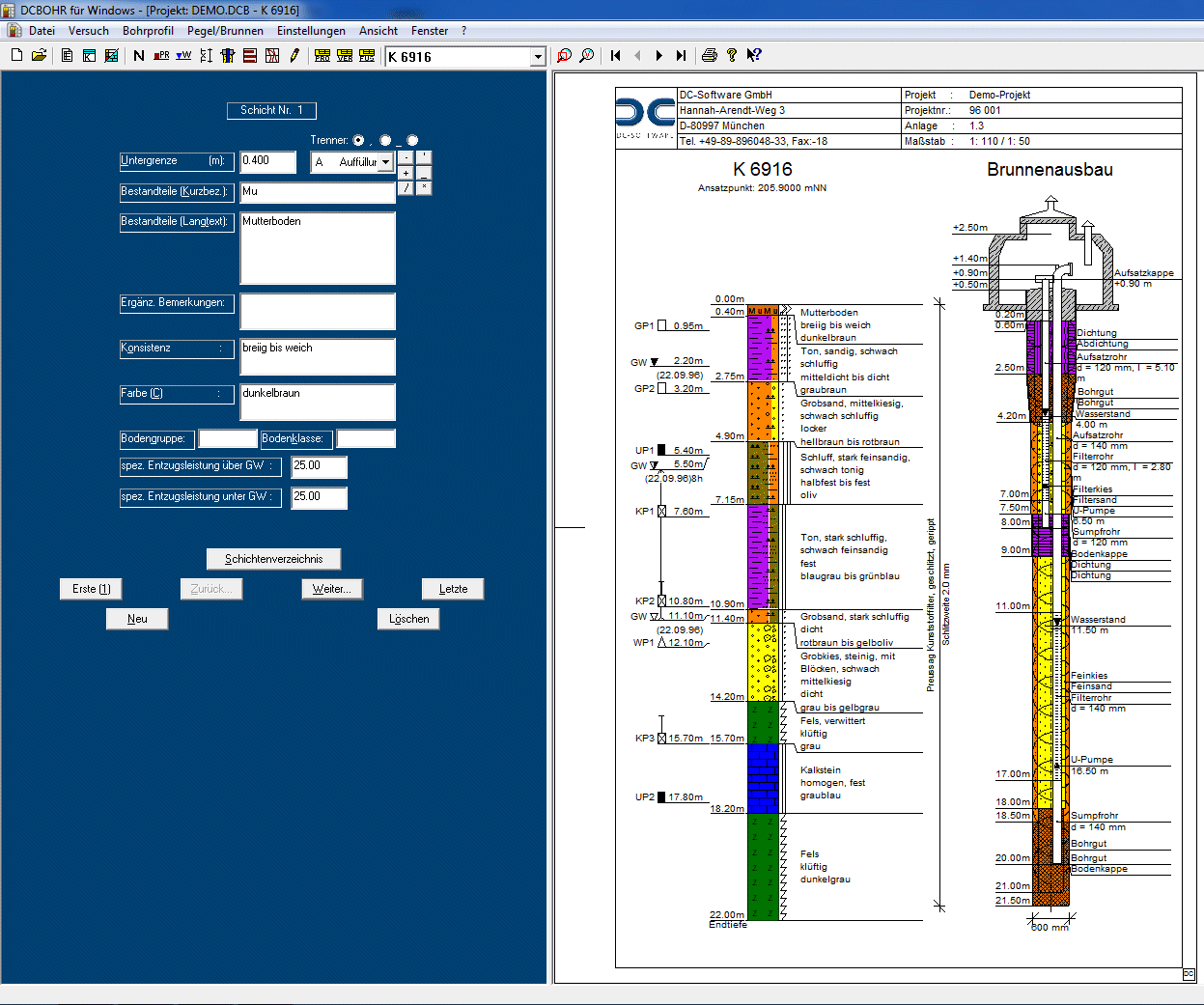Click the red striped layers toolbar icon
Image resolution: width=1204 pixels, height=1005 pixels.
[x=250, y=56]
